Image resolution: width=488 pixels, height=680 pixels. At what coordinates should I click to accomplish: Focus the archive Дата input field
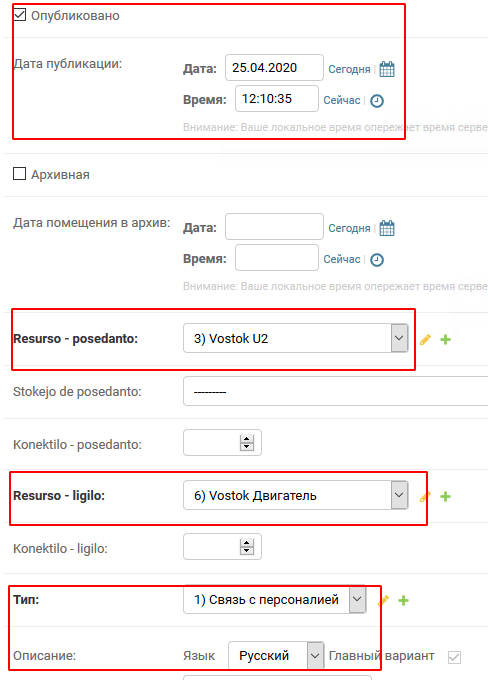coord(274,226)
